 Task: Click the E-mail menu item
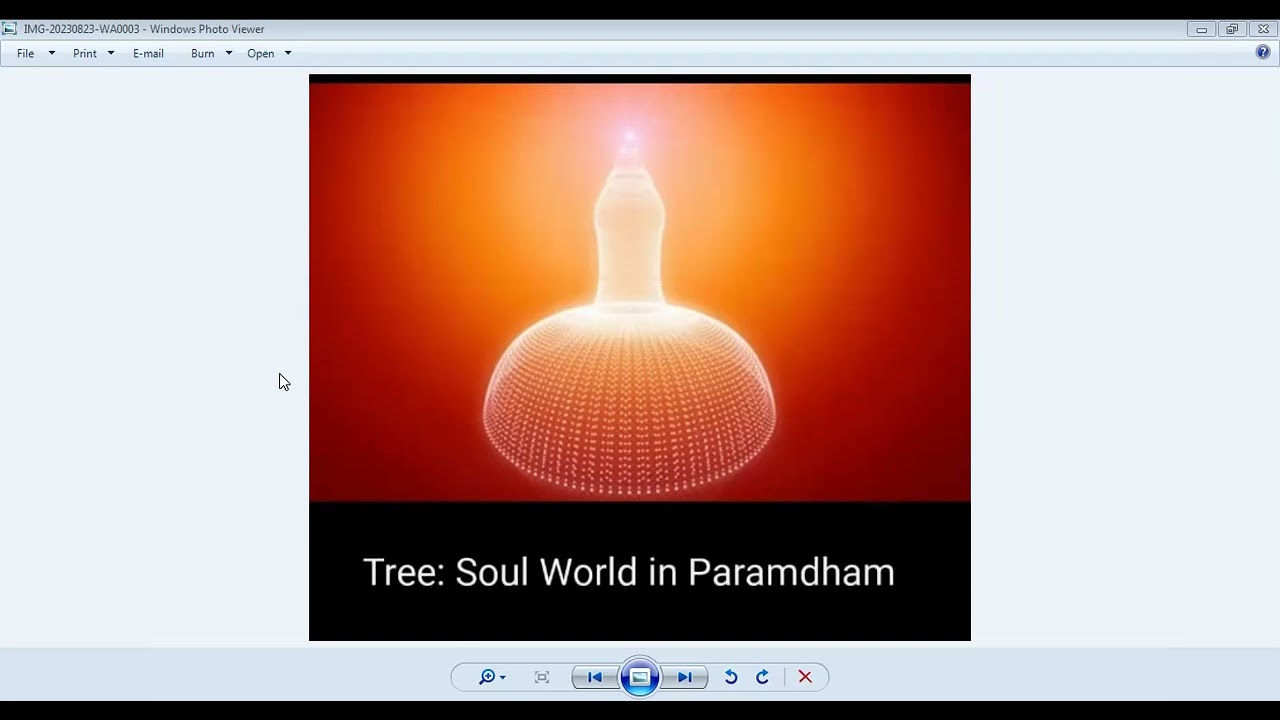(x=148, y=53)
